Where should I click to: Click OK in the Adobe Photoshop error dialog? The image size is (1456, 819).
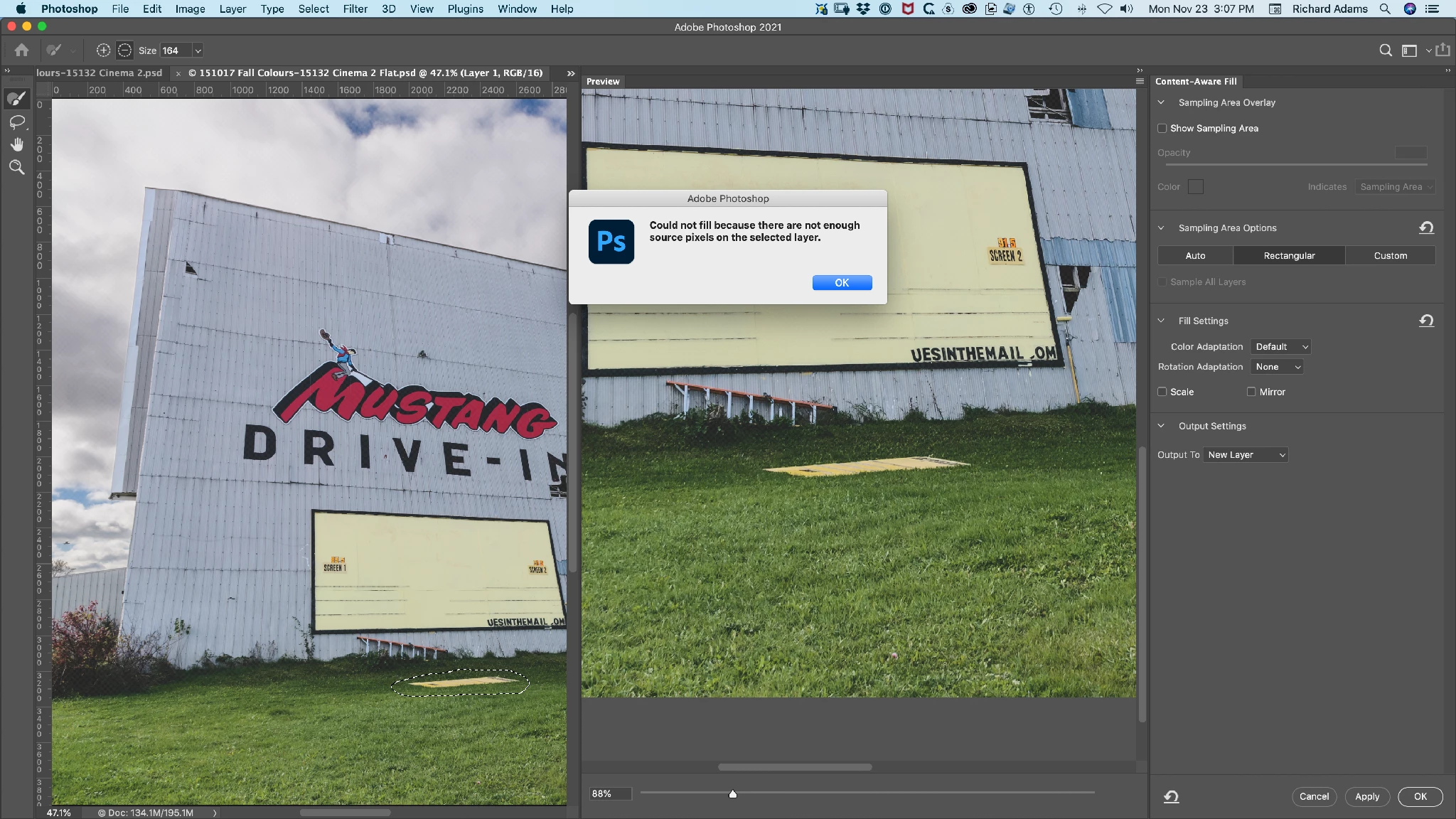[842, 283]
